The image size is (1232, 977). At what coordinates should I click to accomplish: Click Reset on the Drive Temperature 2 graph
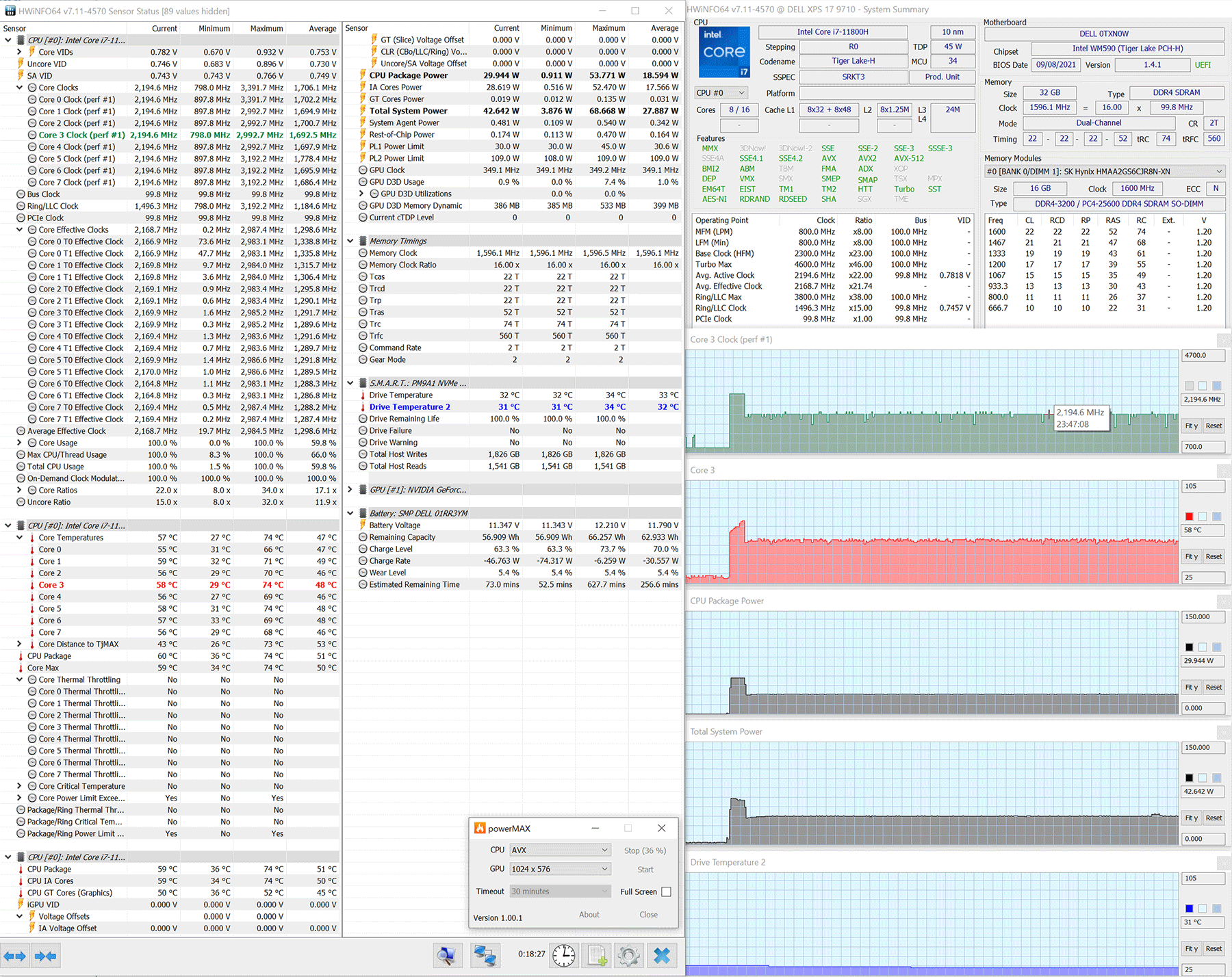tap(1214, 948)
